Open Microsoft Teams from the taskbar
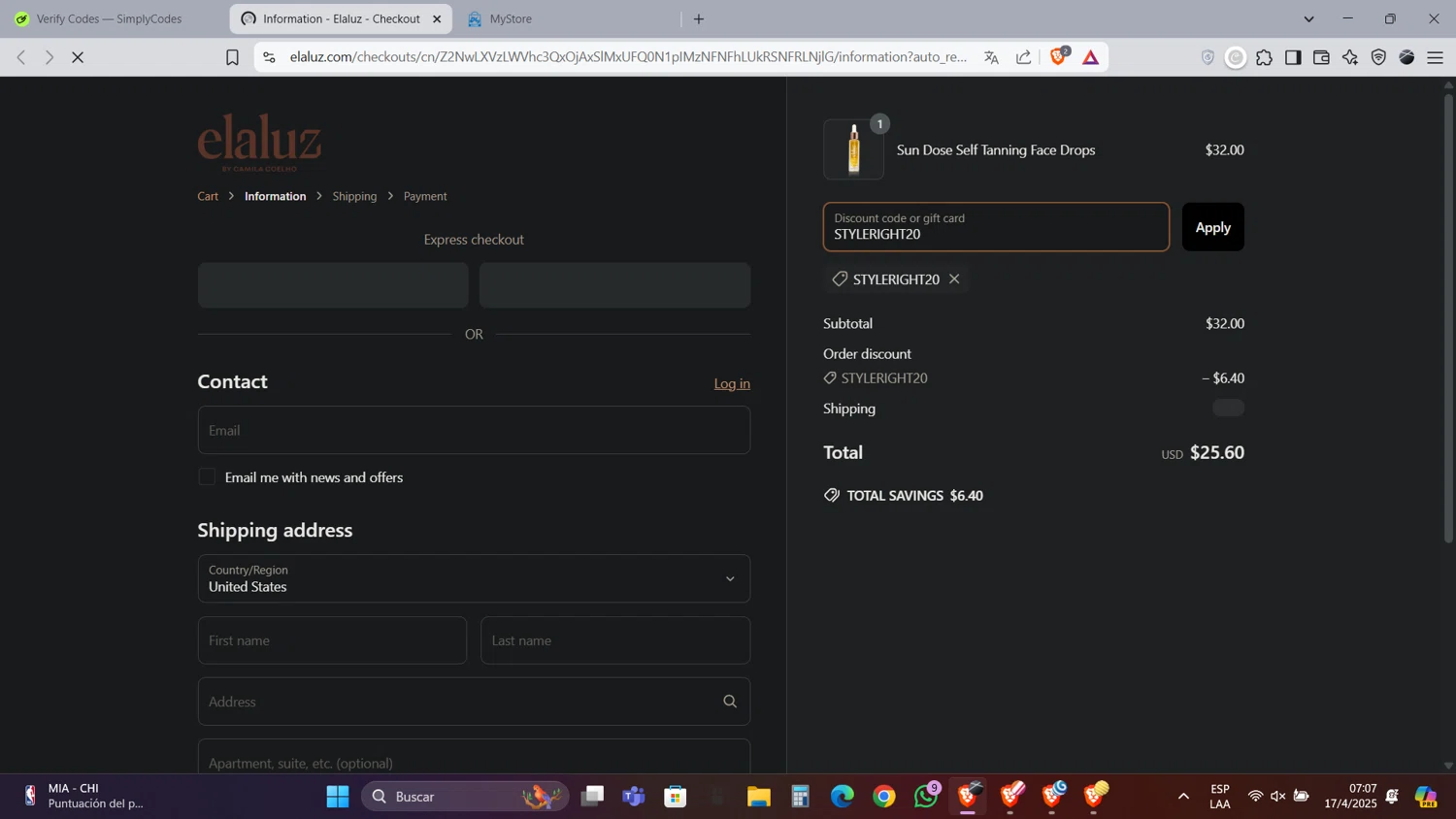Screen dimensions: 1456x819 tap(634, 797)
